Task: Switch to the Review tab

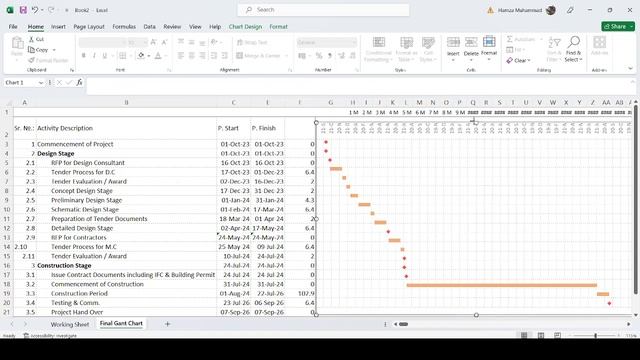Action: click(172, 27)
